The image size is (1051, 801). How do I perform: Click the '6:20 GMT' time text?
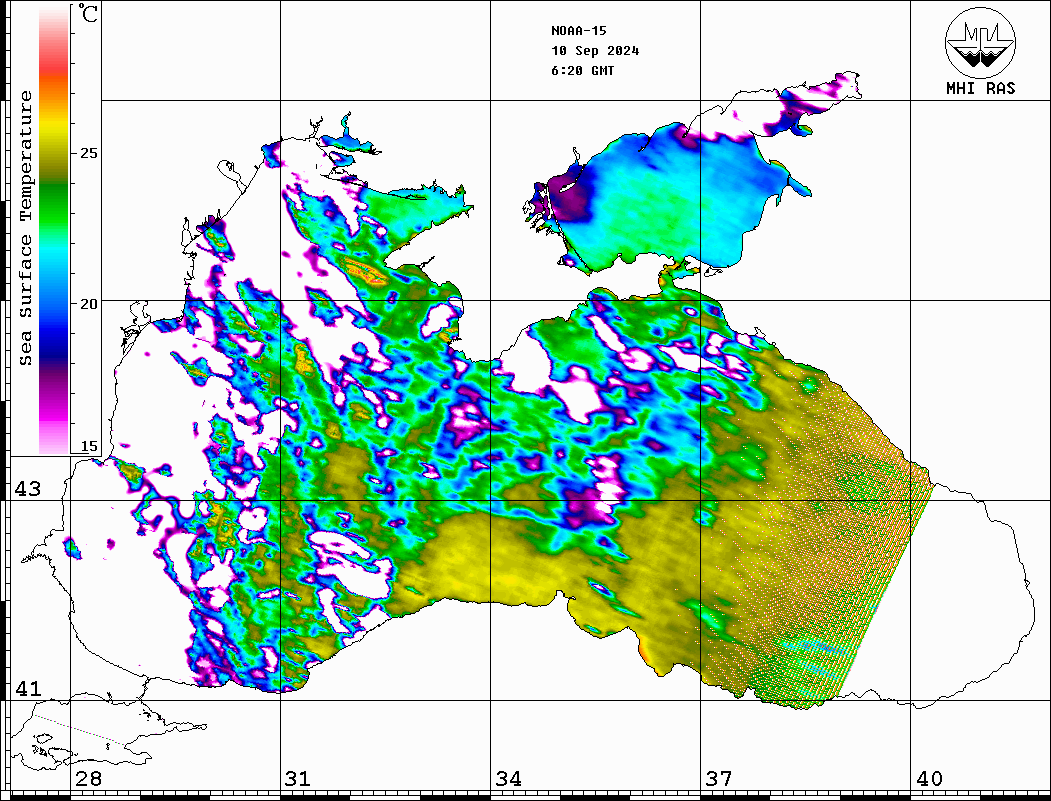click(582, 71)
